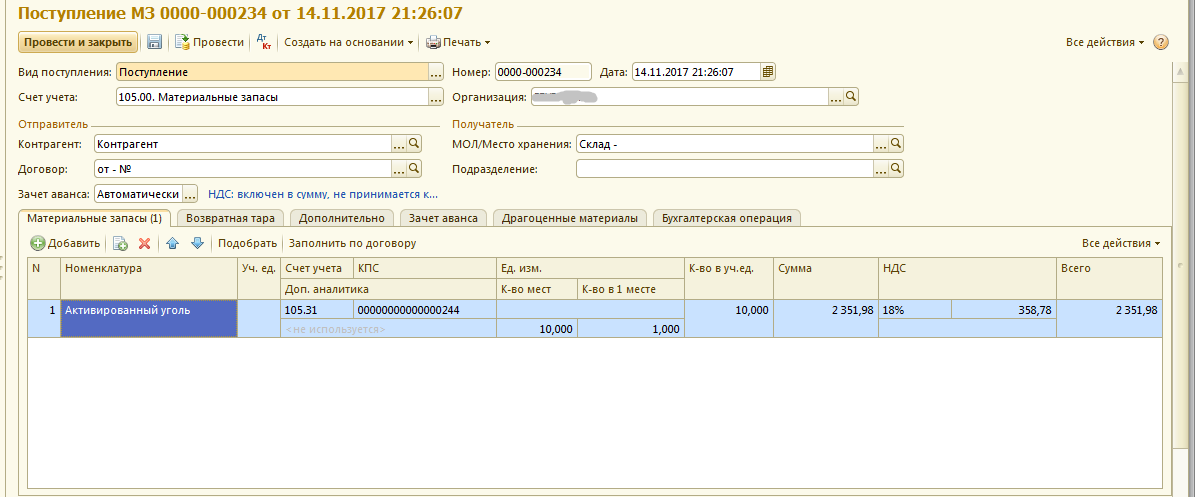Click magnifier icon next to Контрагент field
The image size is (1195, 497).
pos(414,144)
